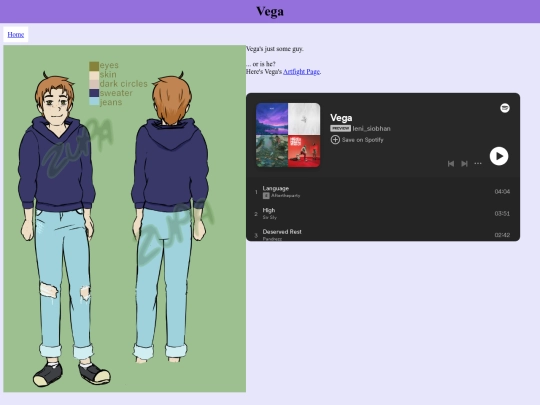The image size is (540, 405).
Task: Open Vega's Artfight Page link
Action: point(301,72)
